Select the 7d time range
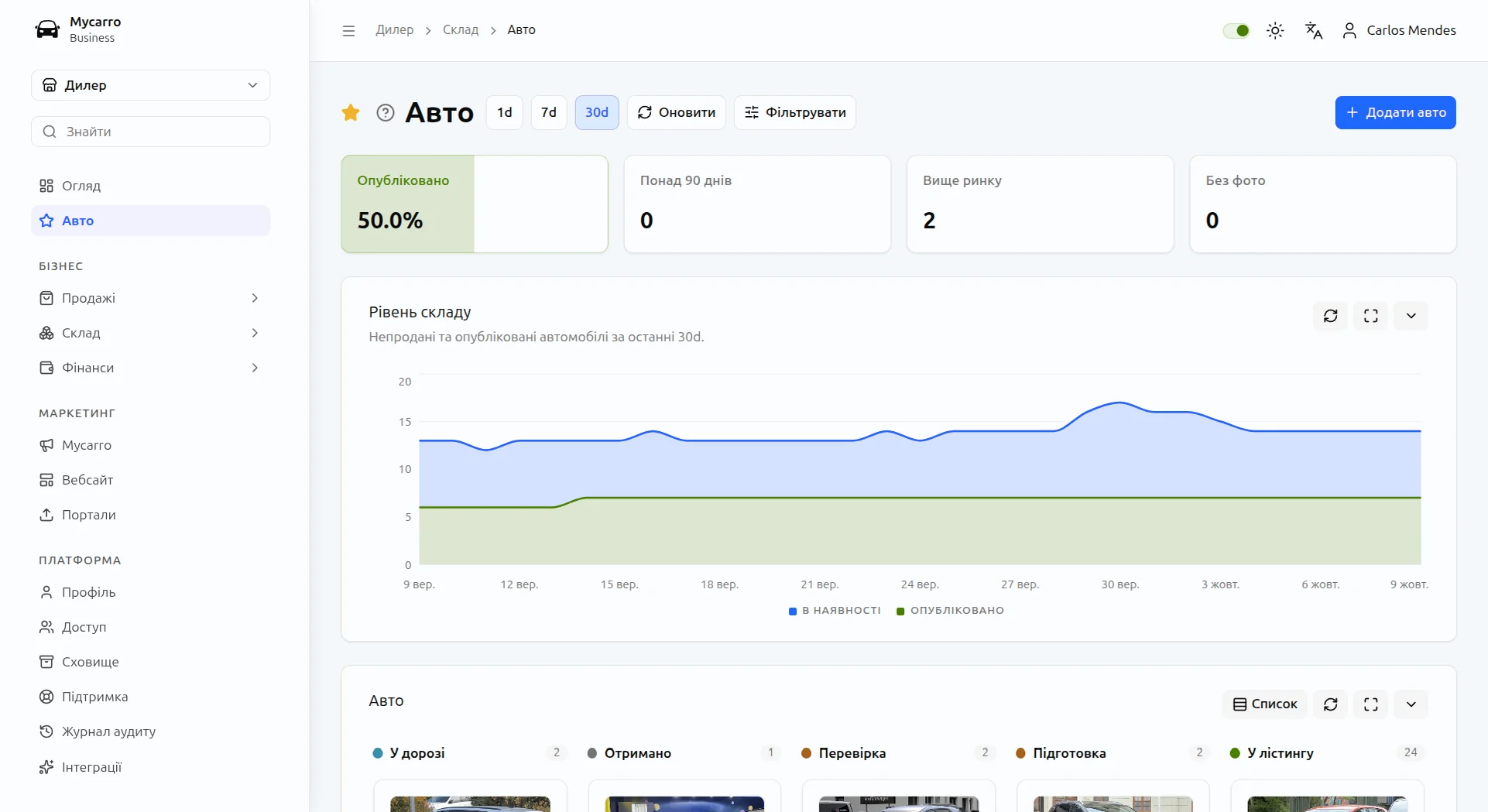The width and height of the screenshot is (1488, 812). [x=549, y=113]
